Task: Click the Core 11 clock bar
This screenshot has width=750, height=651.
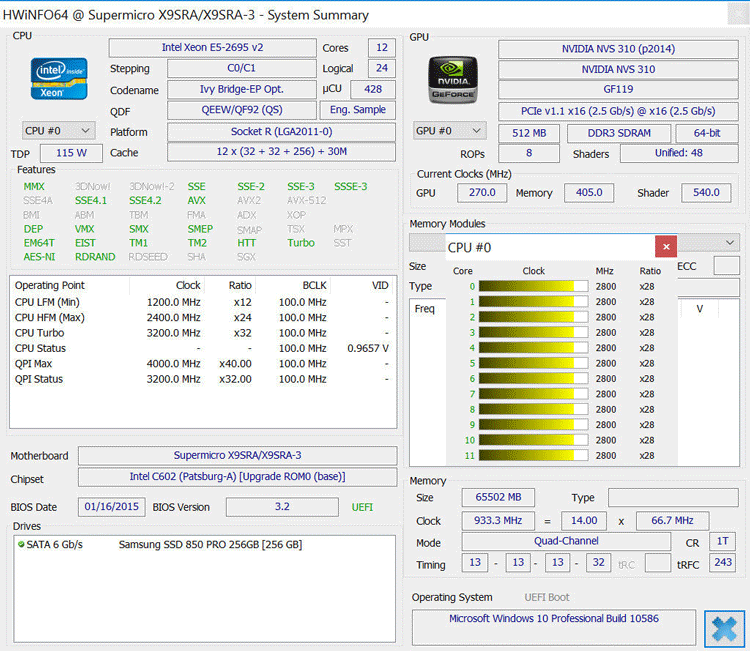Action: click(533, 455)
